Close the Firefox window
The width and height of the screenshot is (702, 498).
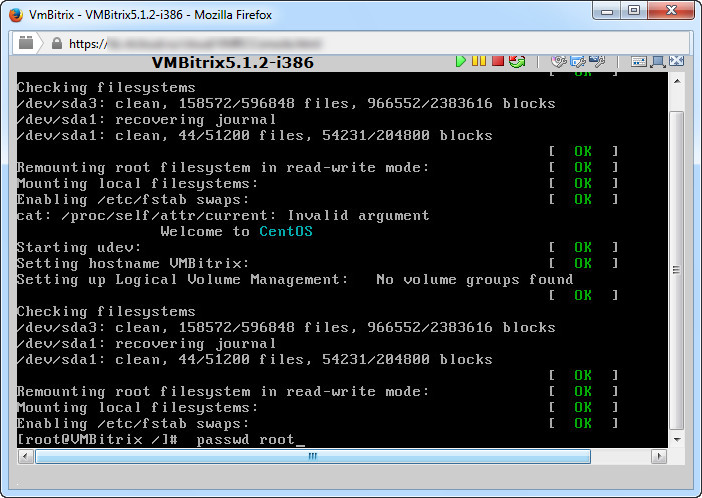tap(671, 11)
